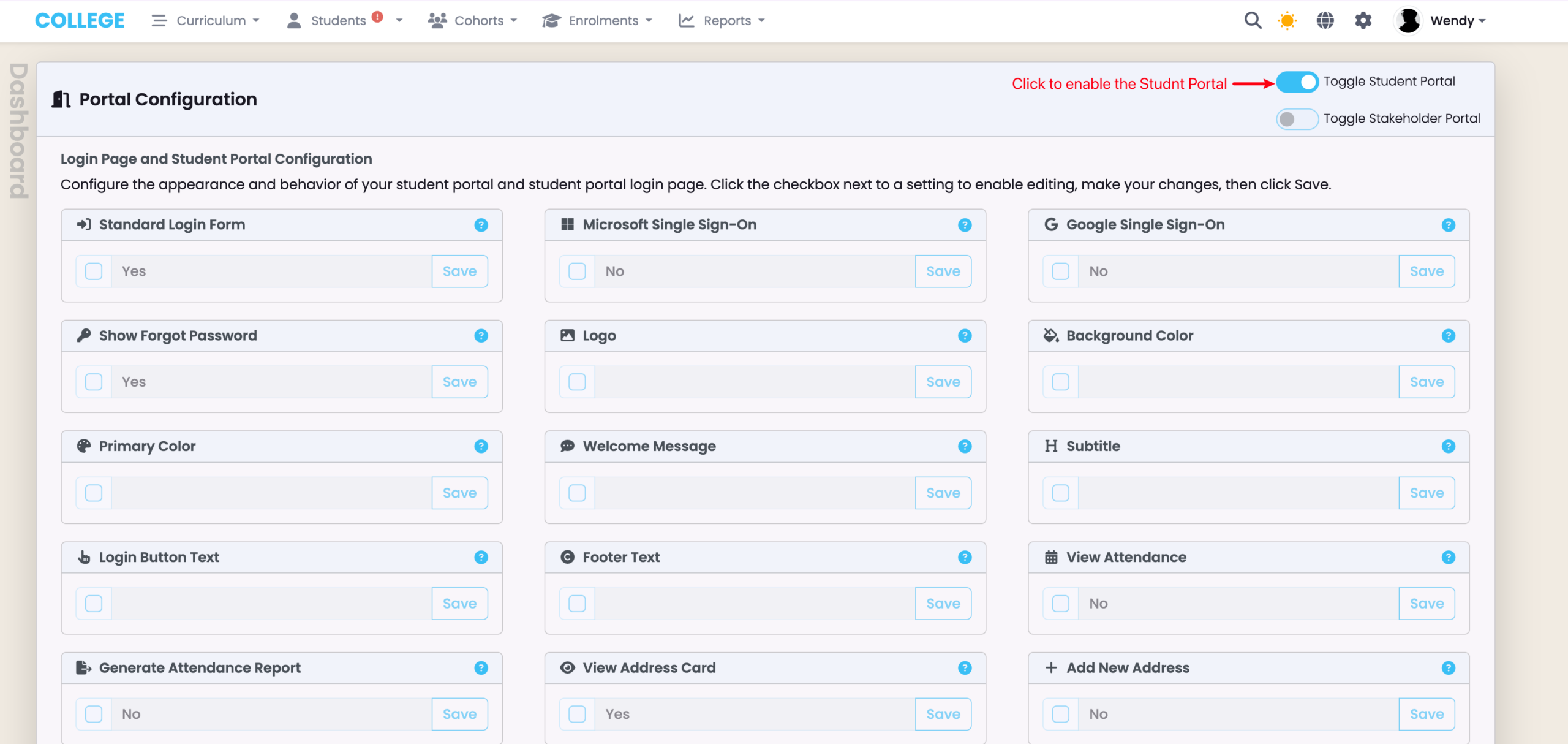This screenshot has height=744, width=1568.
Task: Enable the Toggle Stakeholder Portal switch
Action: (1297, 119)
